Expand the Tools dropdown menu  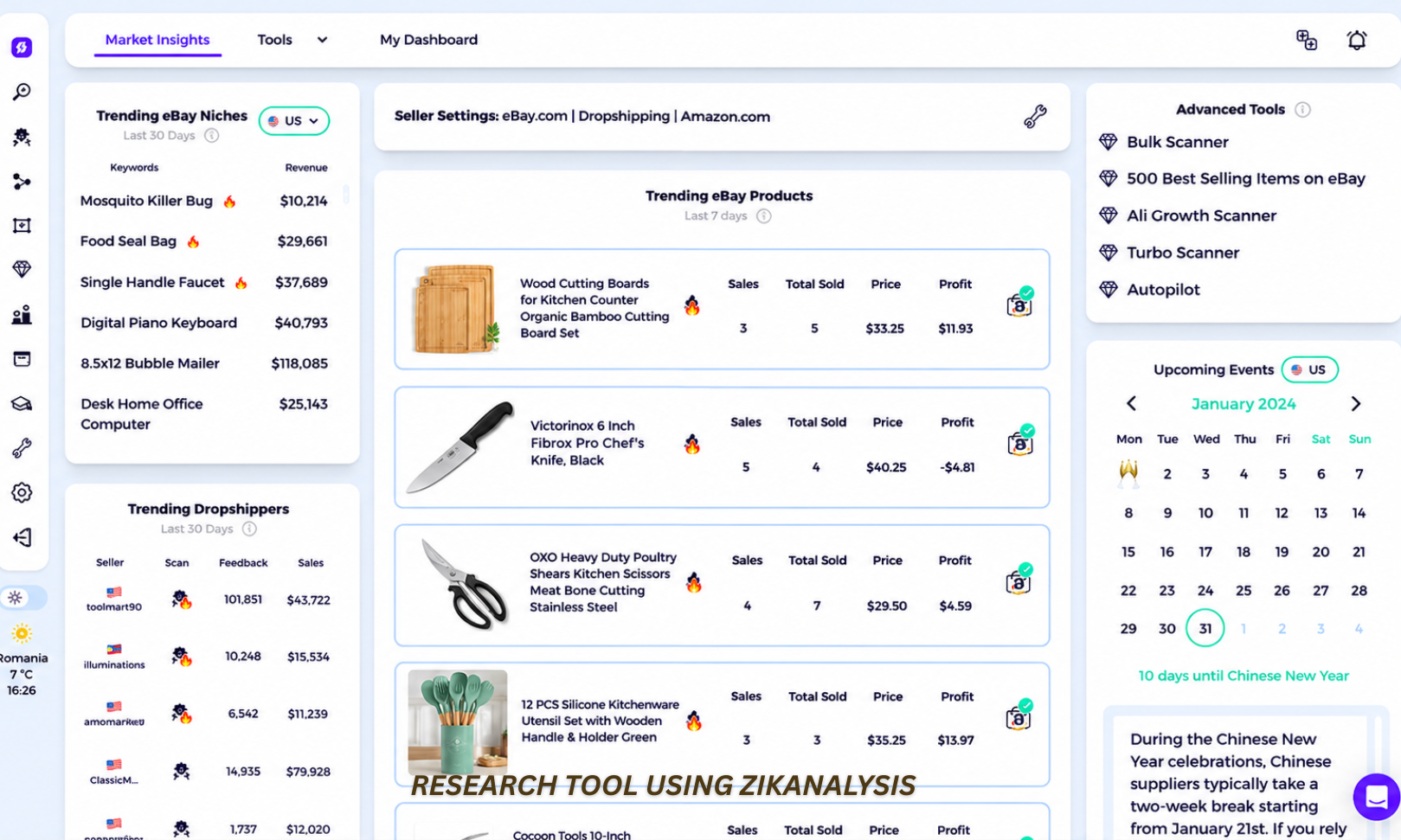click(292, 40)
